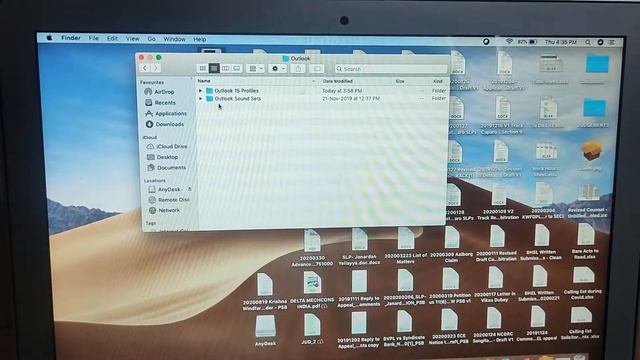Click the Wi-Fi status icon

point(509,42)
